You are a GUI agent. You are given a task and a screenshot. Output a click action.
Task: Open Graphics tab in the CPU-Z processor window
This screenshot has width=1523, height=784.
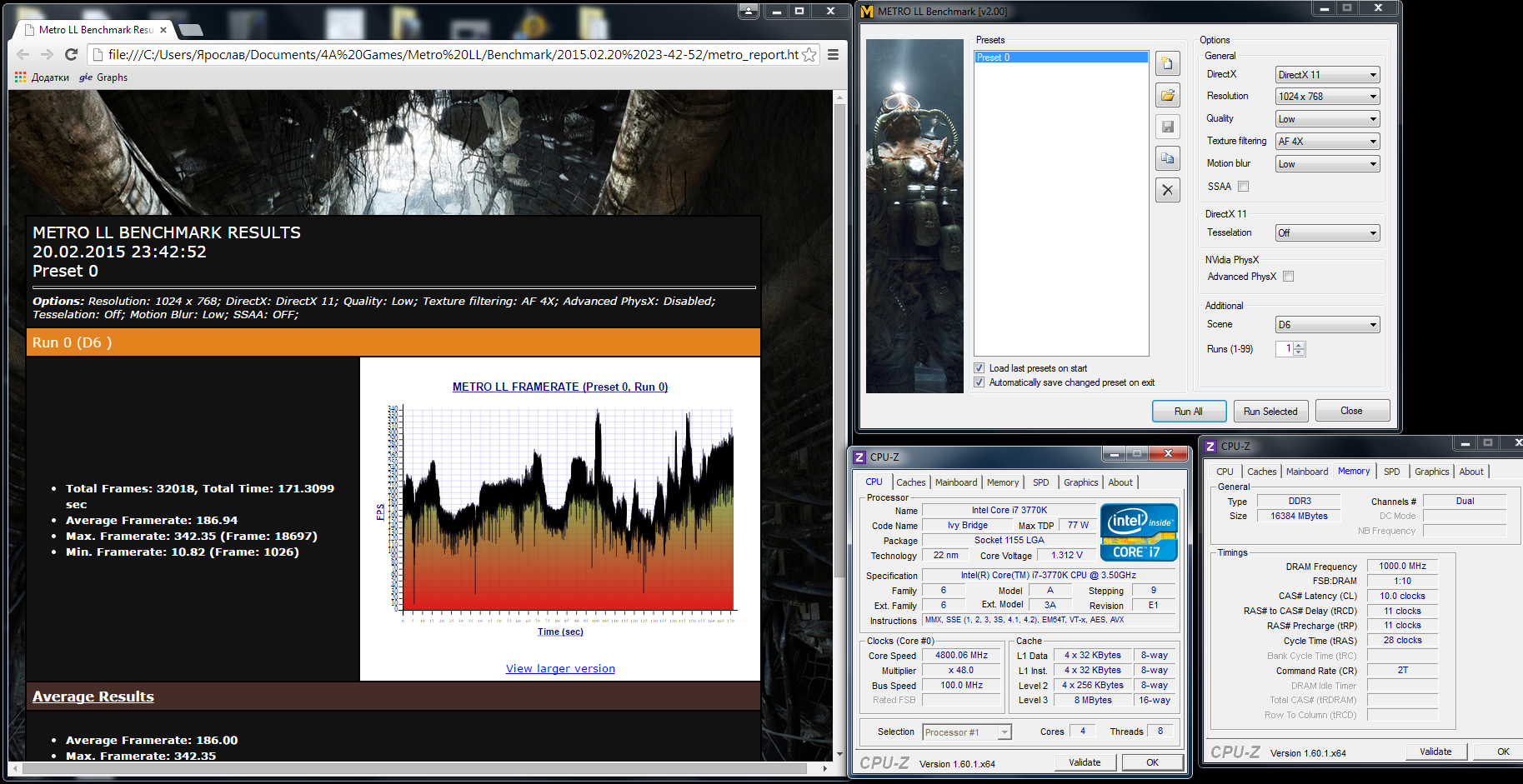[1080, 482]
